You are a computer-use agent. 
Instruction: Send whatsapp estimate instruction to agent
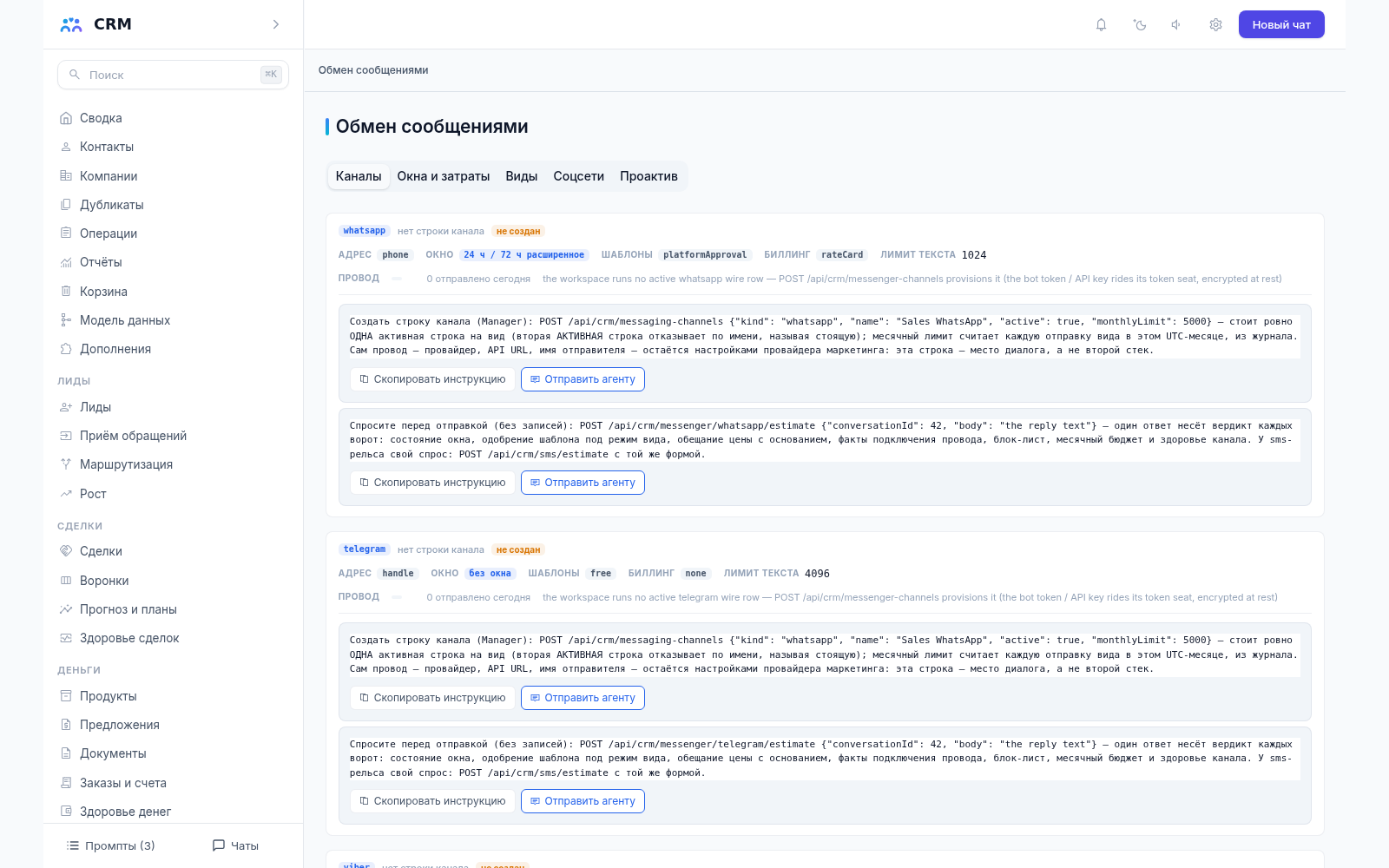583,483
